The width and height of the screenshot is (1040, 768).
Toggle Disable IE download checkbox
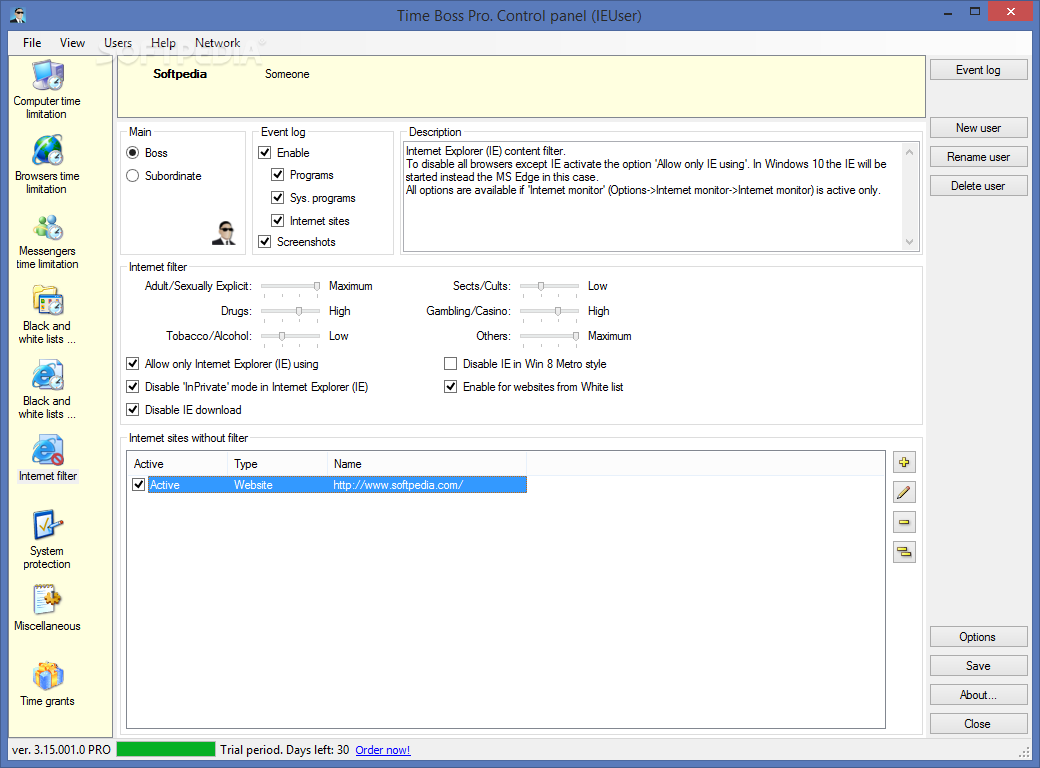133,410
